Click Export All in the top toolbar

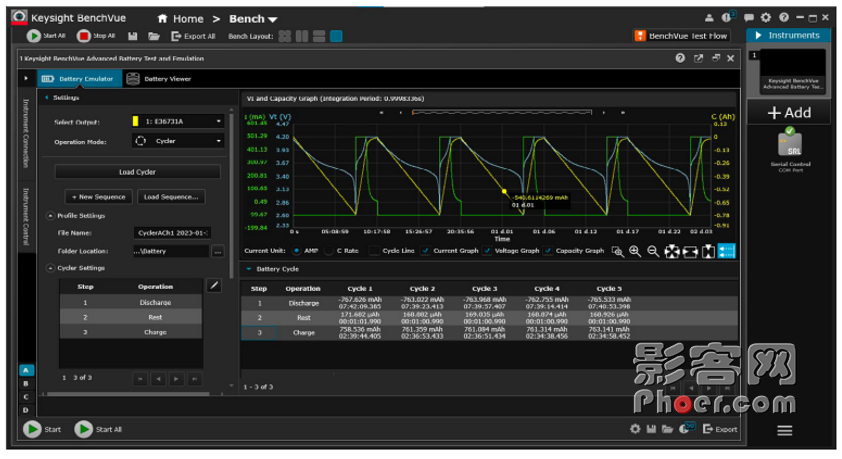tap(193, 36)
